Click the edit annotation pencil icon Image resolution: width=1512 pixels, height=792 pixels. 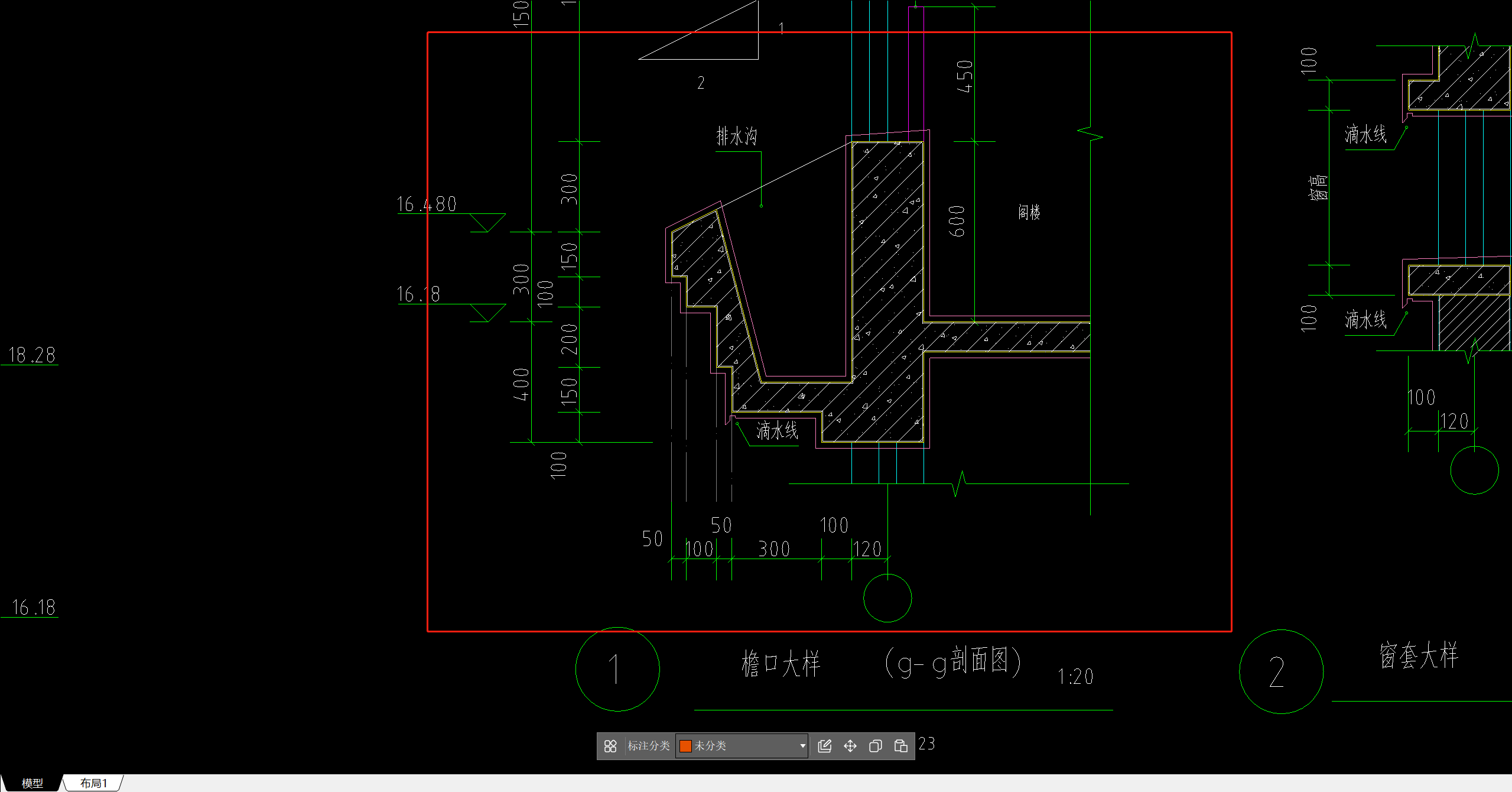click(x=825, y=746)
